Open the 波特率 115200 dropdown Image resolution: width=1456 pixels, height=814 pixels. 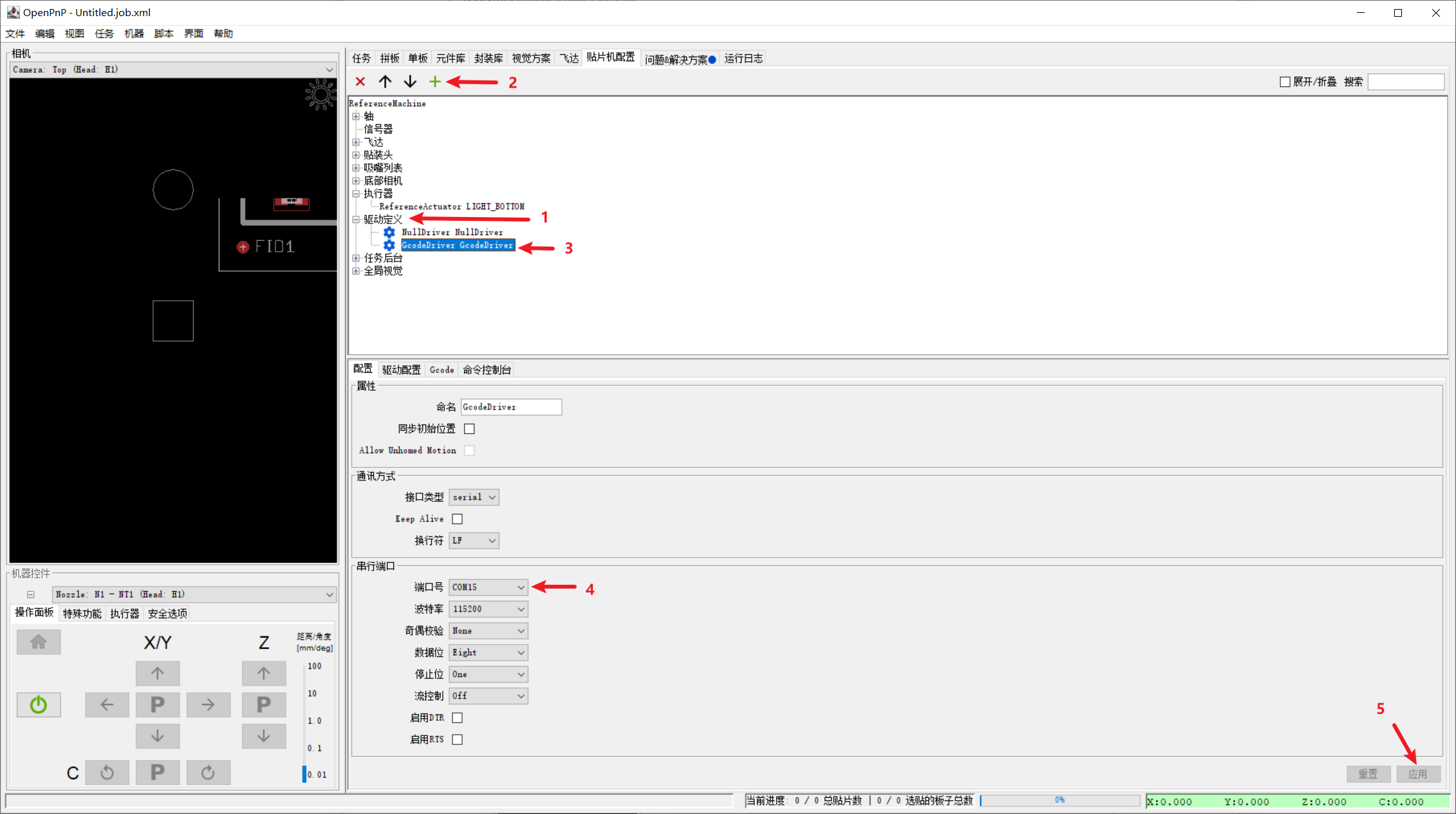[487, 609]
